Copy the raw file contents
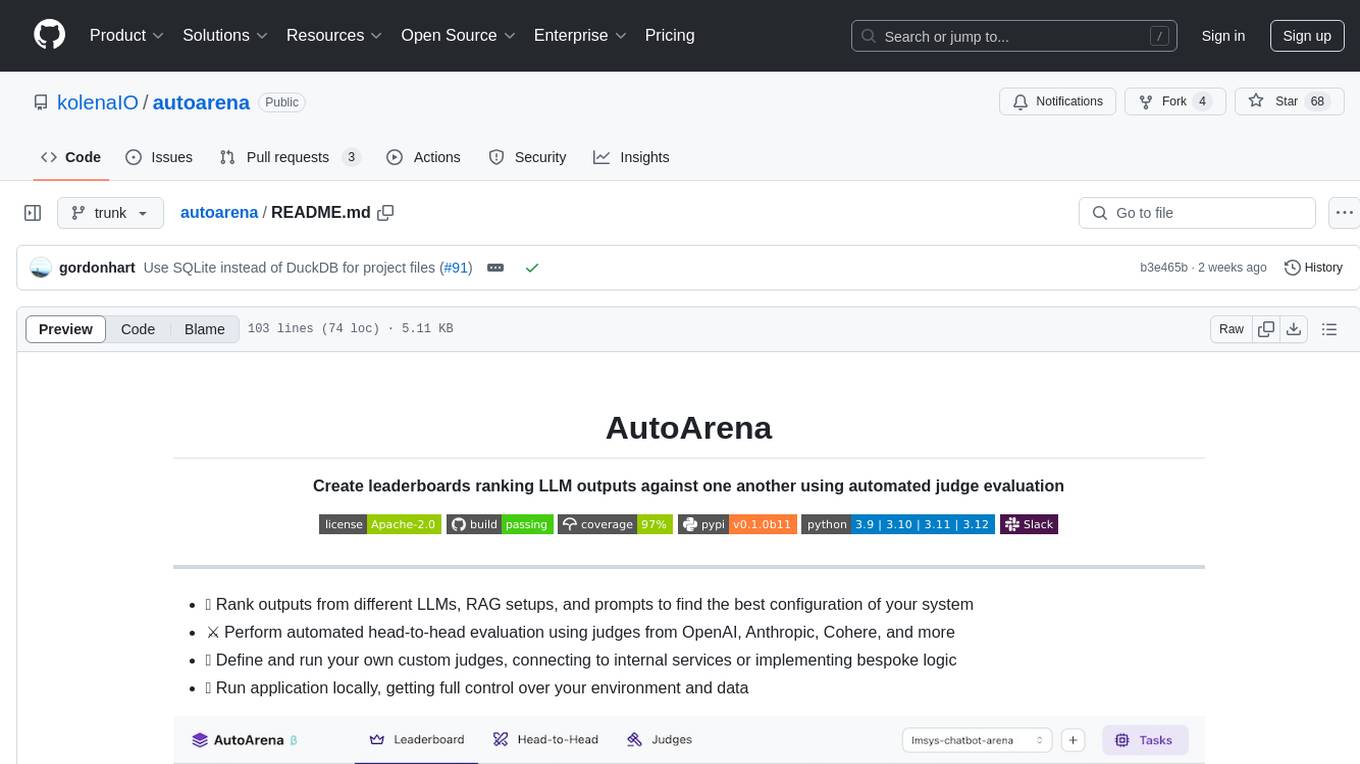Screen dimensions: 1360x764 (1266, 329)
